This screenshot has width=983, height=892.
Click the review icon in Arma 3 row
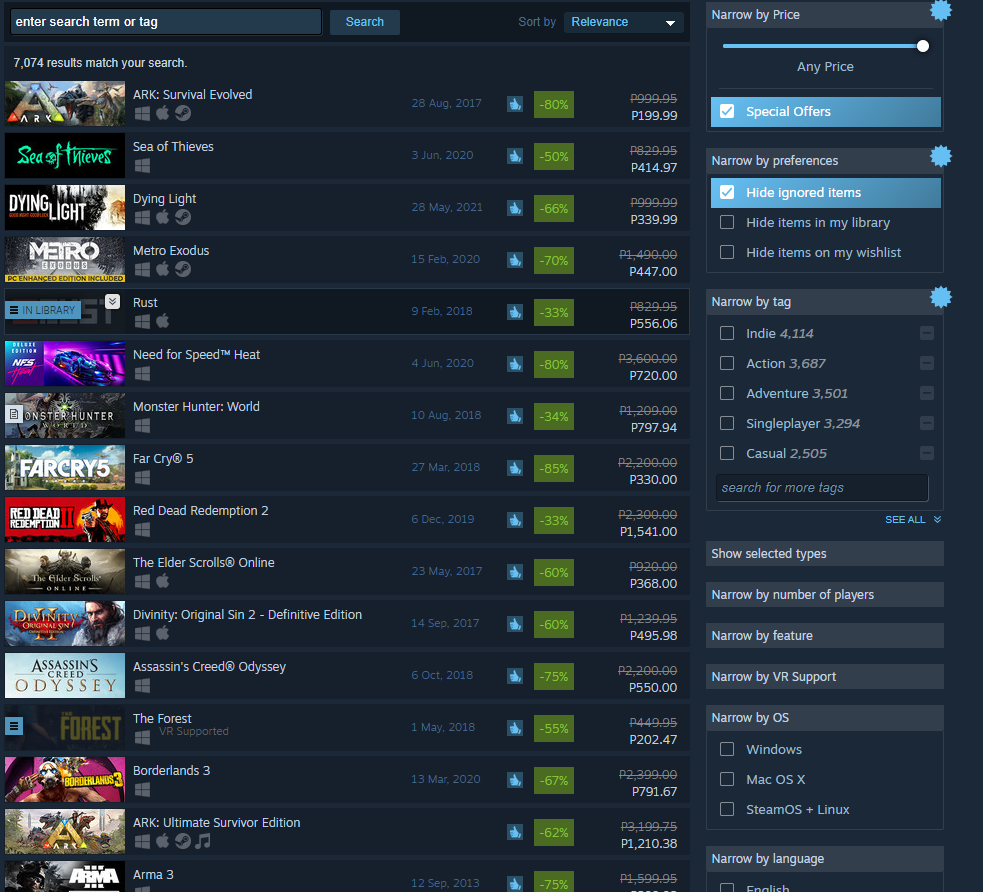point(515,884)
